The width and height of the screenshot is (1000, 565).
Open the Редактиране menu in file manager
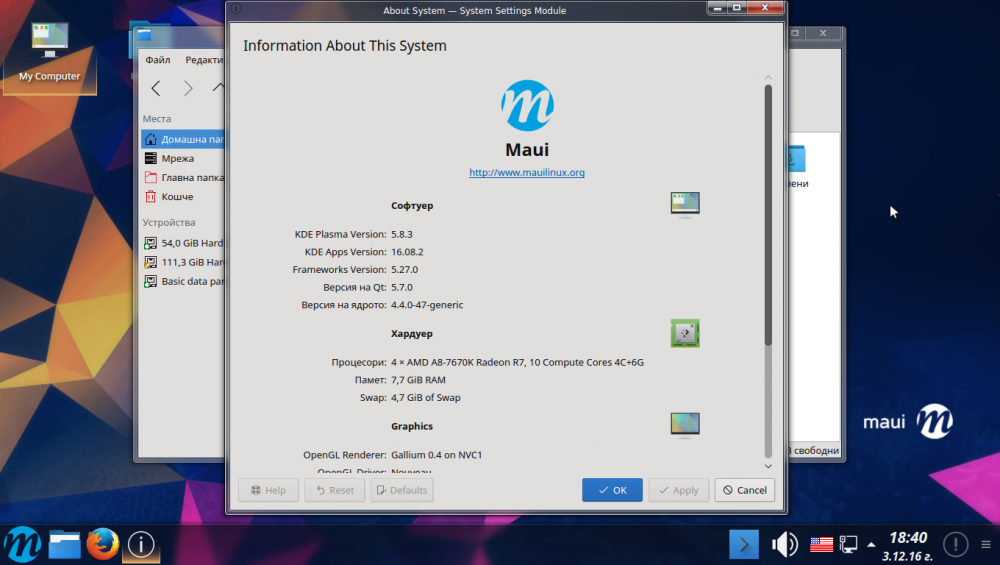coord(204,59)
